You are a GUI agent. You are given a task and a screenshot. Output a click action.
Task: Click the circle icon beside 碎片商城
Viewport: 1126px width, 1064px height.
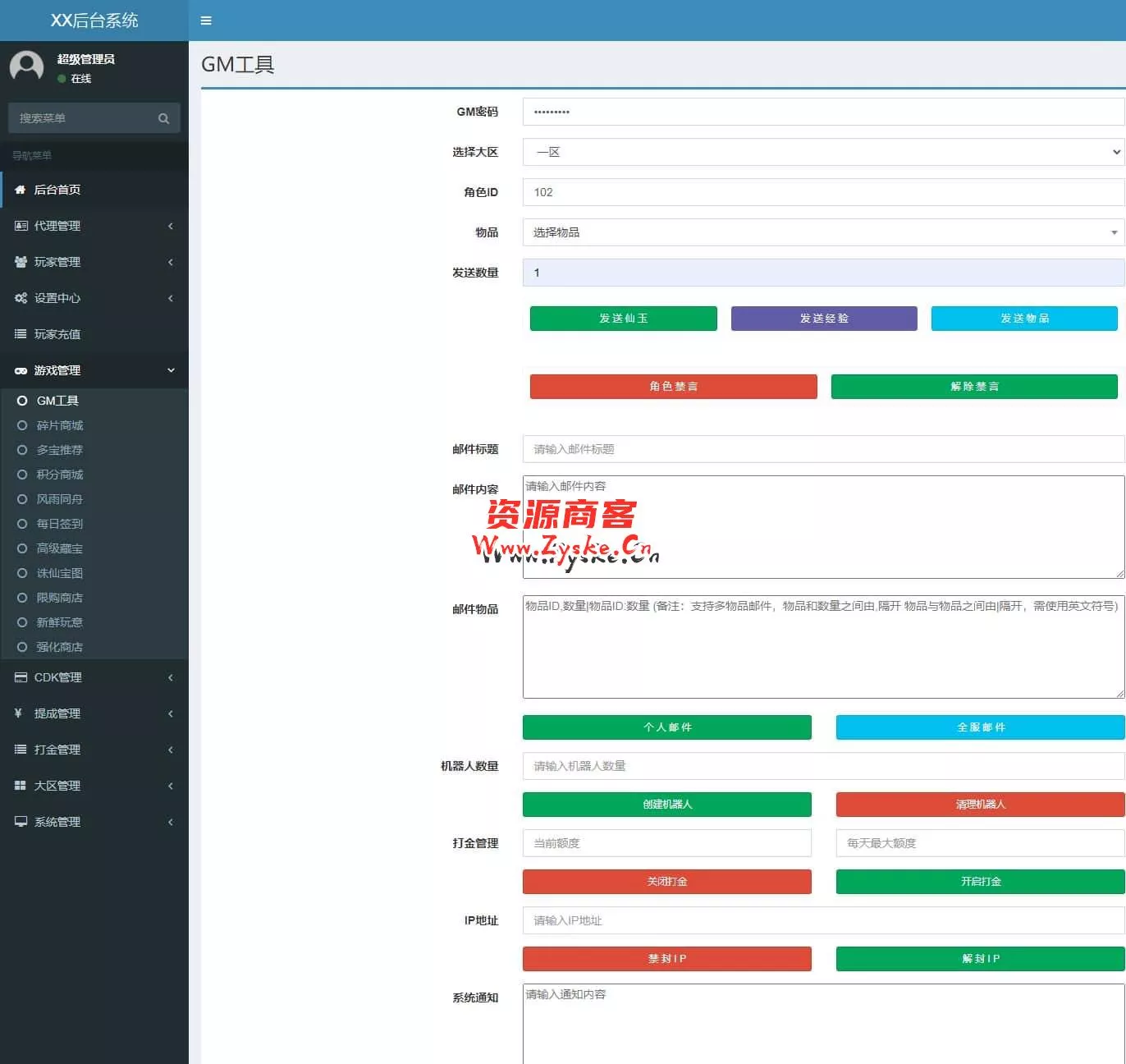[x=22, y=425]
